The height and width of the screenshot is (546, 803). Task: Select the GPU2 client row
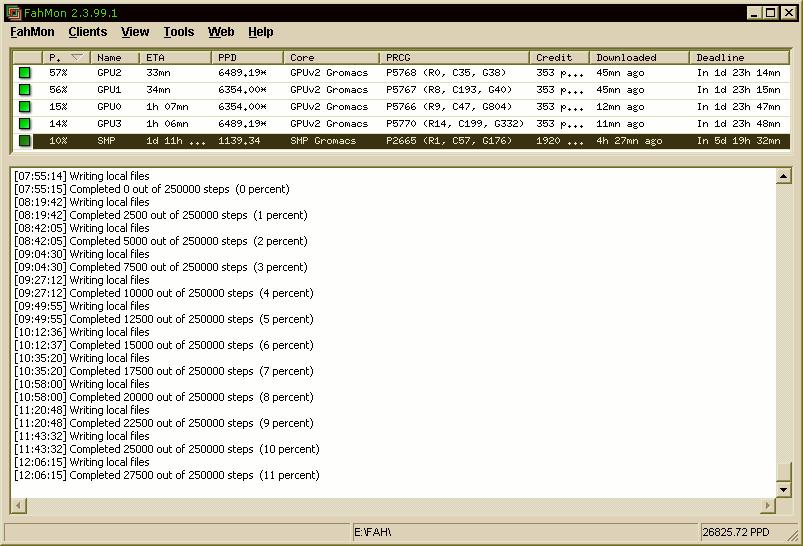click(x=401, y=73)
